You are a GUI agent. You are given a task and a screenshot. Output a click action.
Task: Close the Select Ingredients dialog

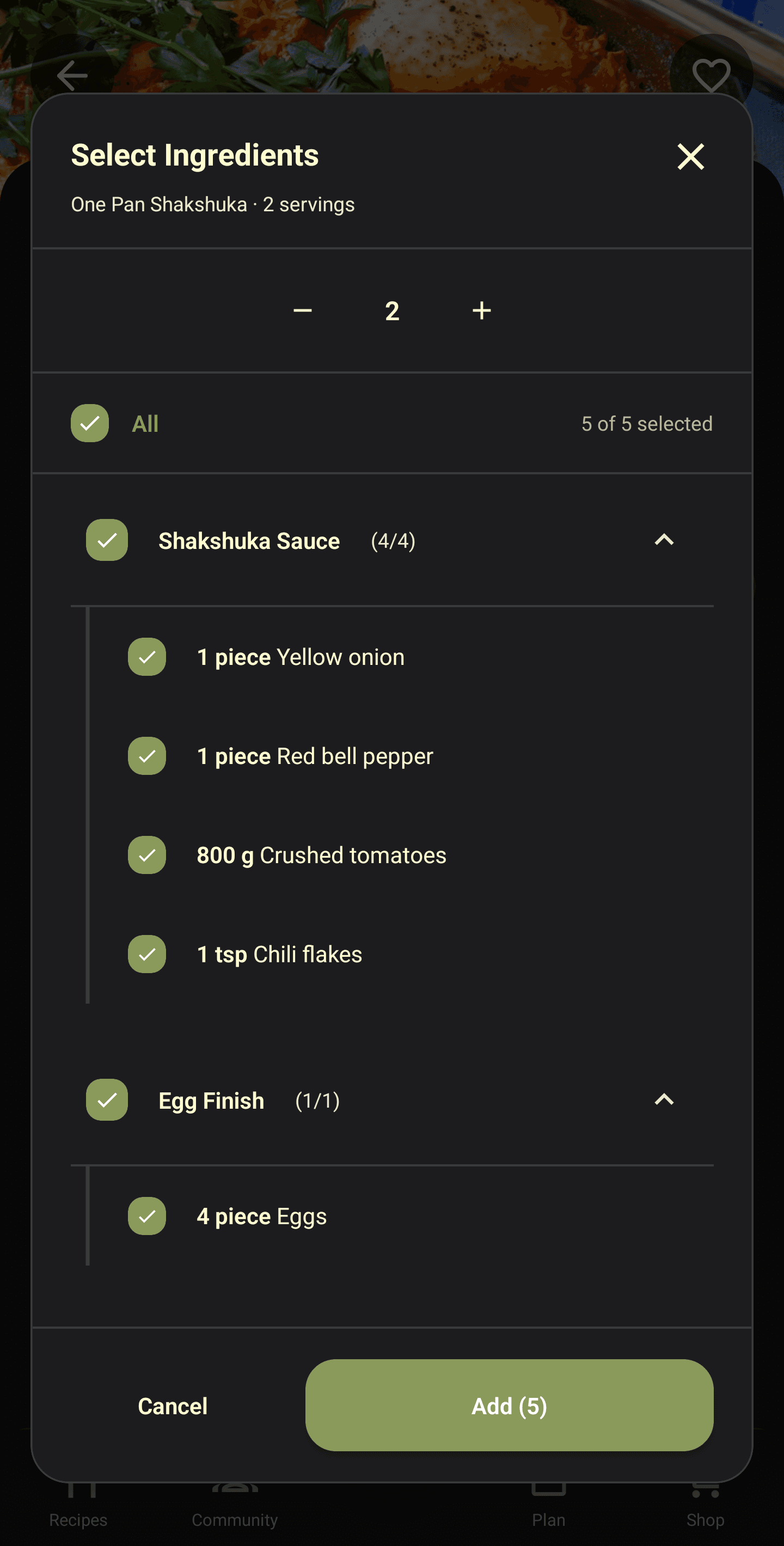pyautogui.click(x=690, y=157)
